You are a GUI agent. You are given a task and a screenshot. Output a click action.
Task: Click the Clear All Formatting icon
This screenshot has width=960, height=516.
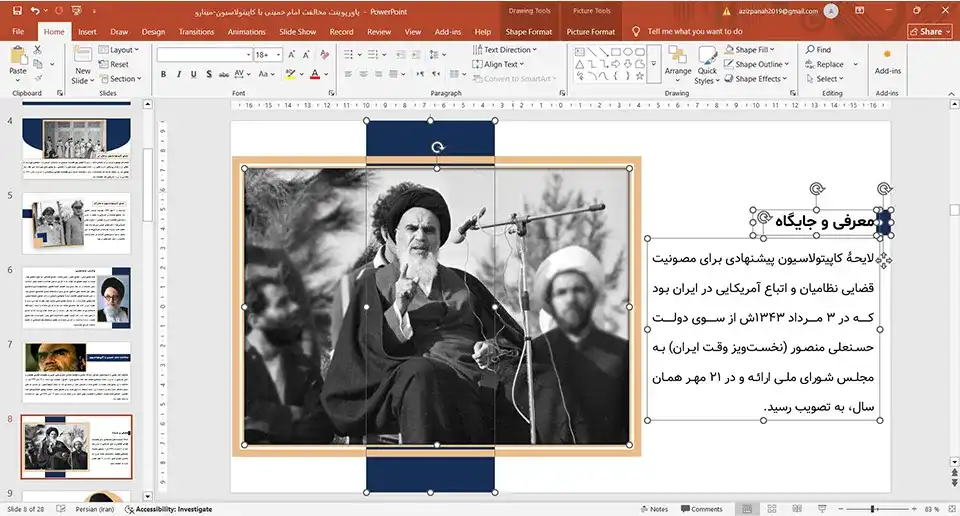(x=324, y=54)
